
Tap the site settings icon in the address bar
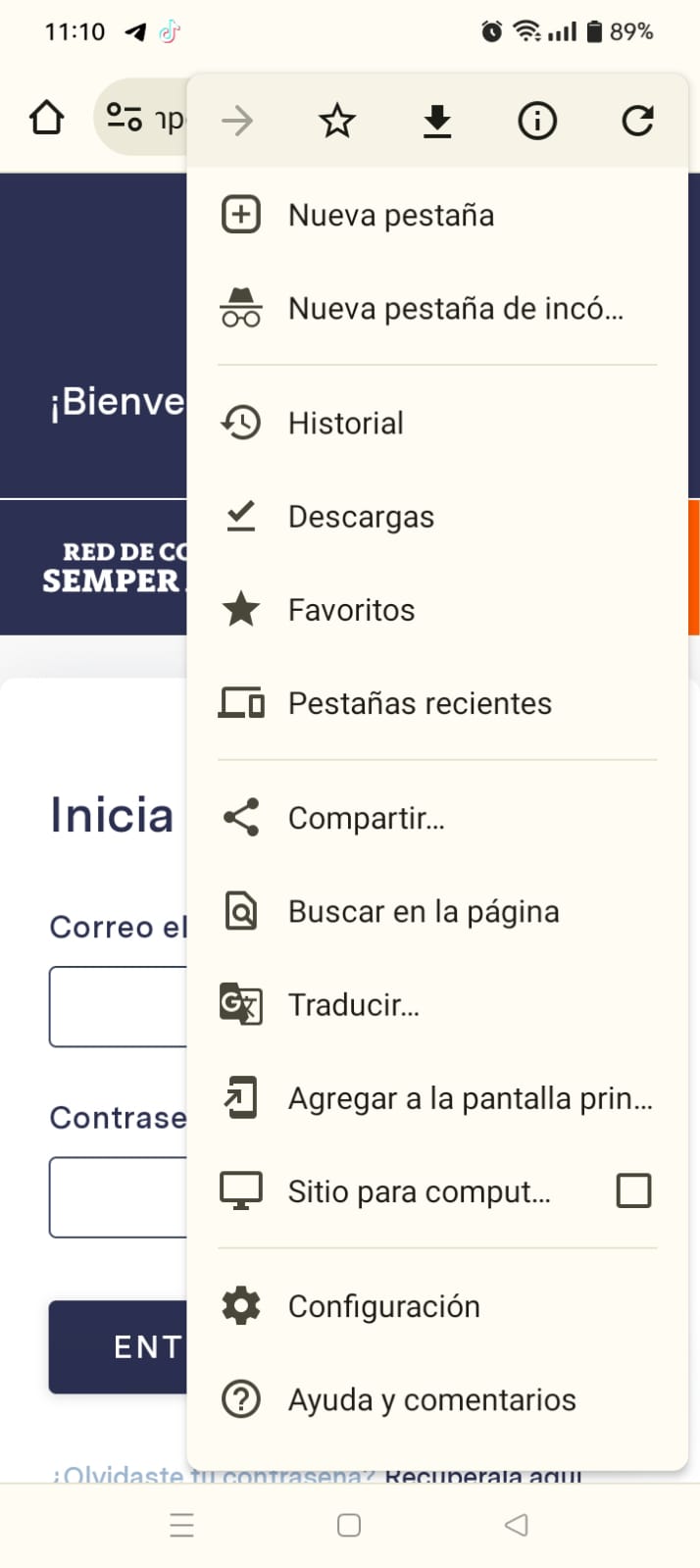pyautogui.click(x=125, y=118)
